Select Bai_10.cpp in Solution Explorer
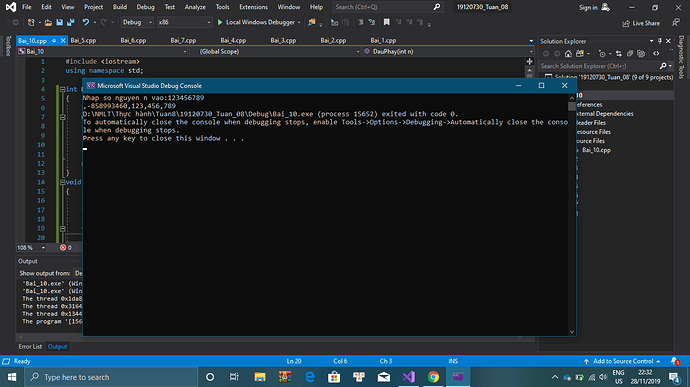This screenshot has width=690, height=387. (x=596, y=150)
